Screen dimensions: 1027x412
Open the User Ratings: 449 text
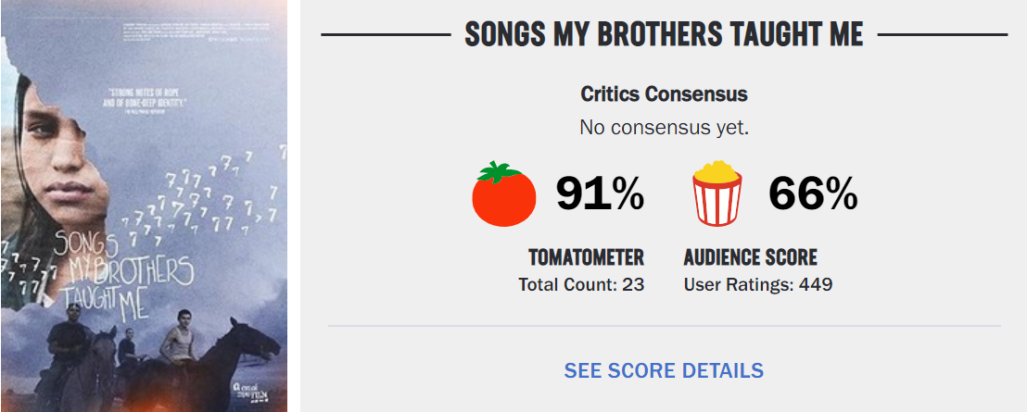pyautogui.click(x=758, y=285)
